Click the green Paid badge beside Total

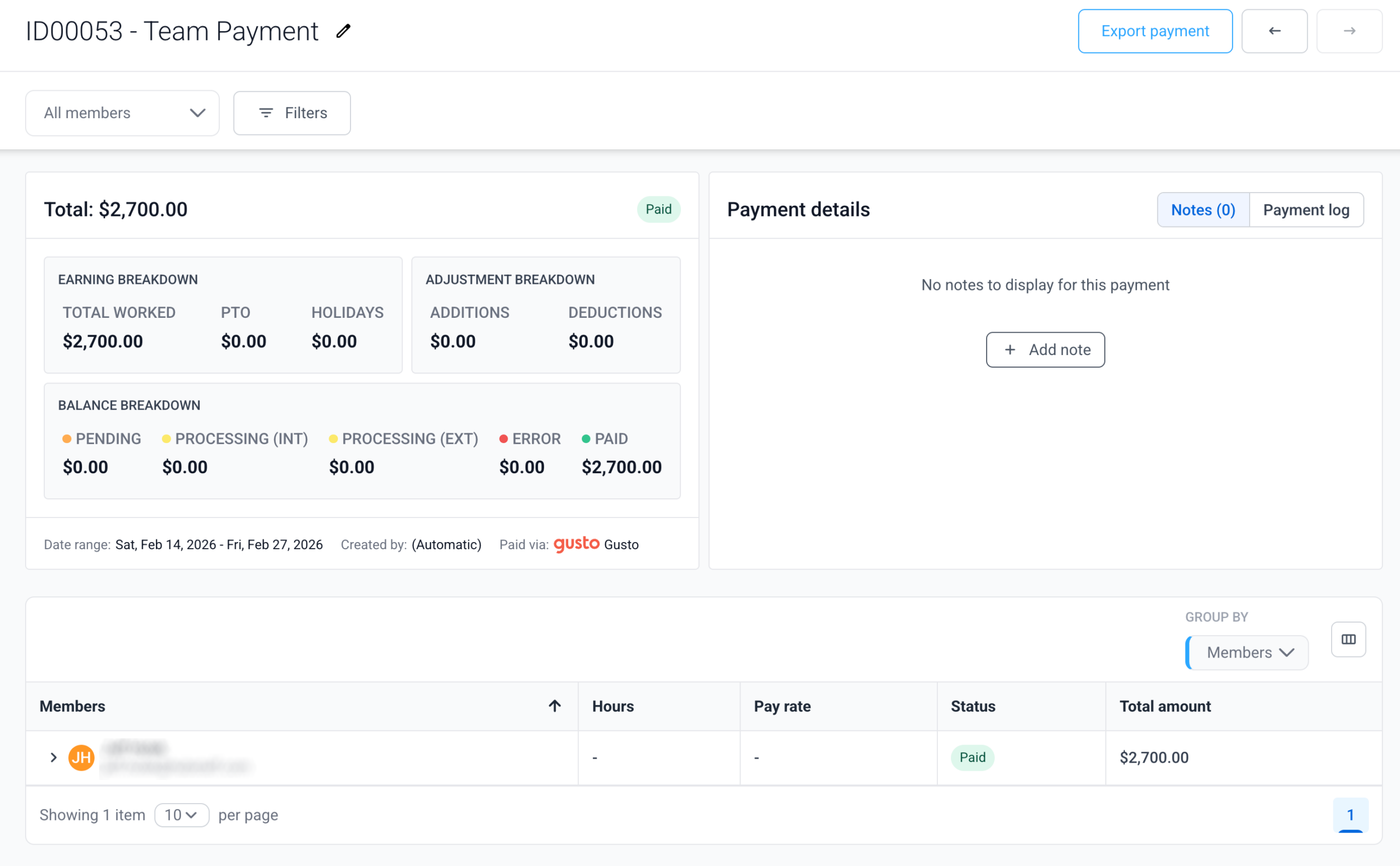(658, 209)
